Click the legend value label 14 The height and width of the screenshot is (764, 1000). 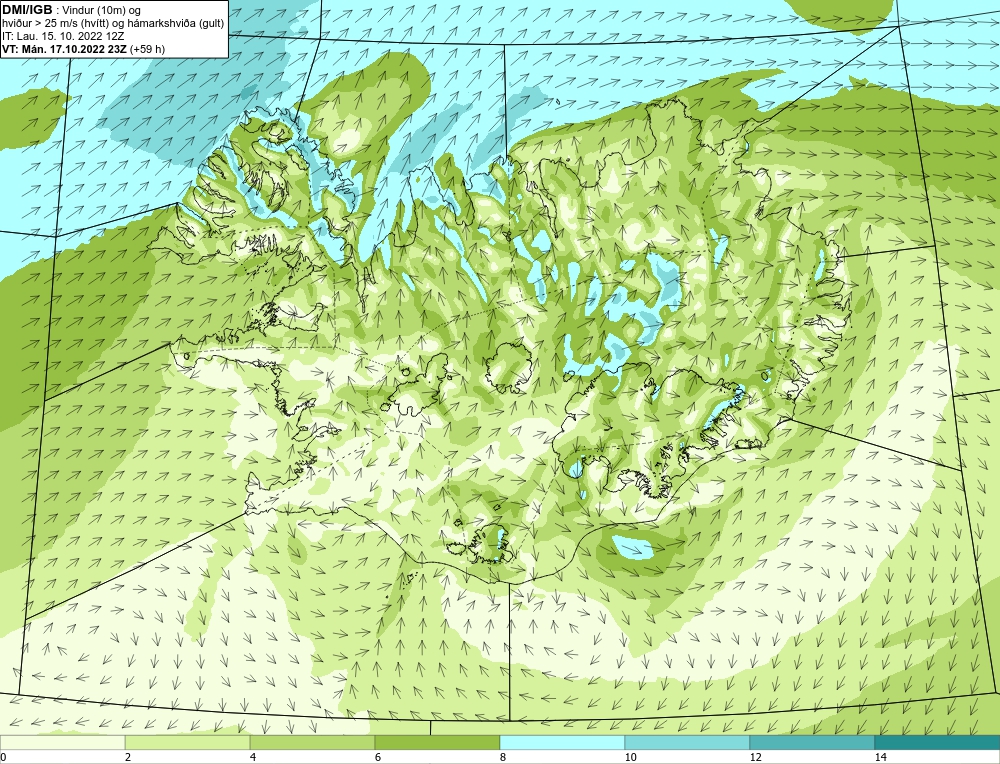coord(880,757)
